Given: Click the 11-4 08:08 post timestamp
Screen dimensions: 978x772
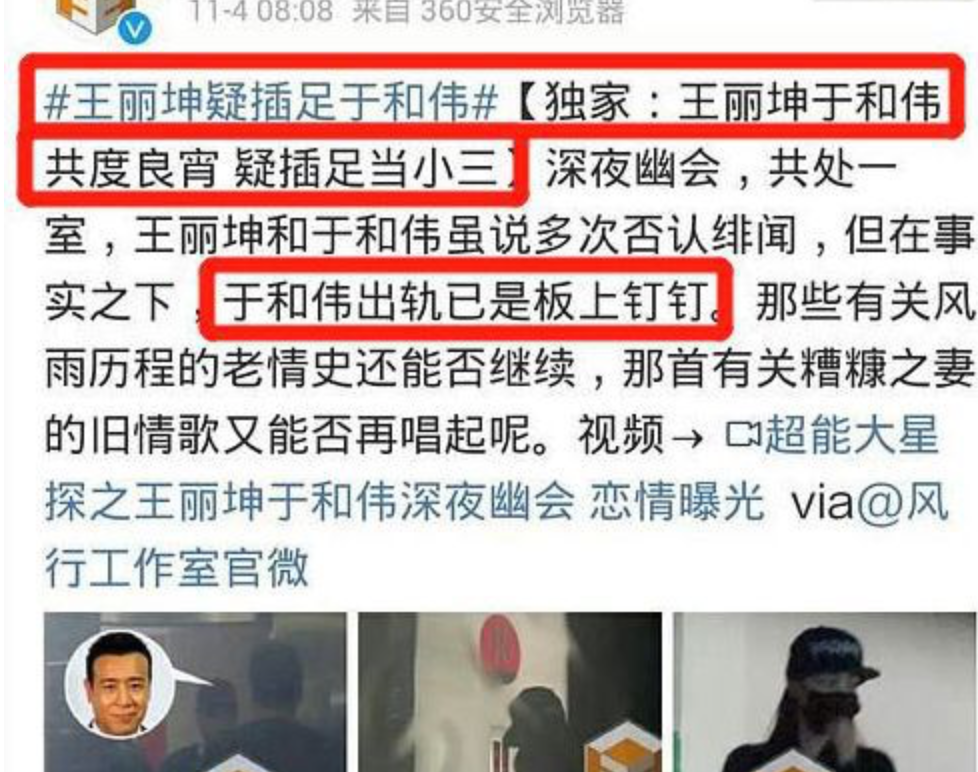Looking at the screenshot, I should point(261,11).
